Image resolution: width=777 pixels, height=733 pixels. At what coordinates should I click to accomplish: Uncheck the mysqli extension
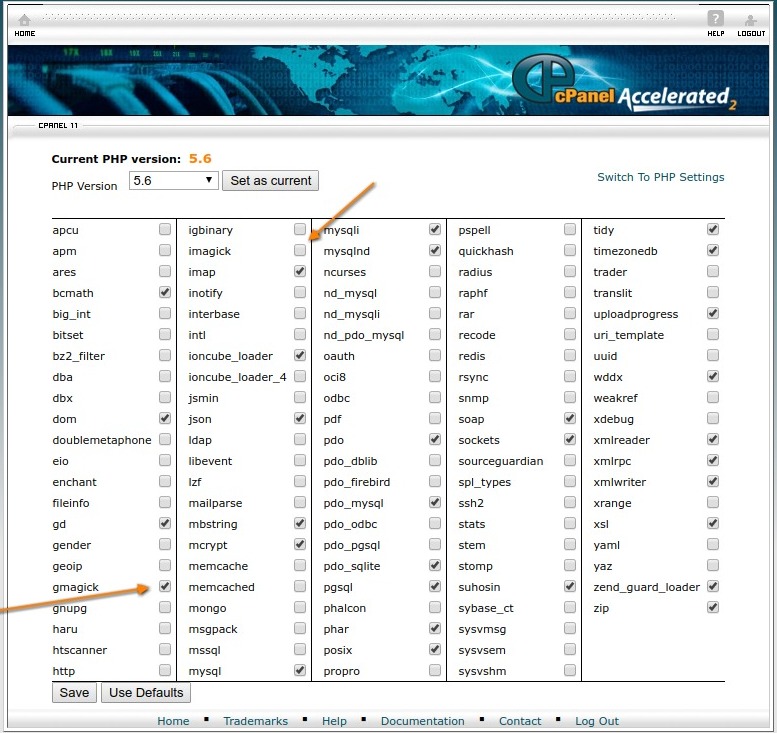coord(435,229)
